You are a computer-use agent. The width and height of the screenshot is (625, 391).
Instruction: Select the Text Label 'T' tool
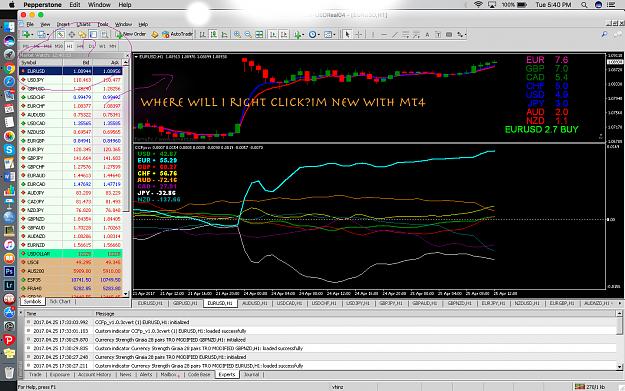click(438, 35)
